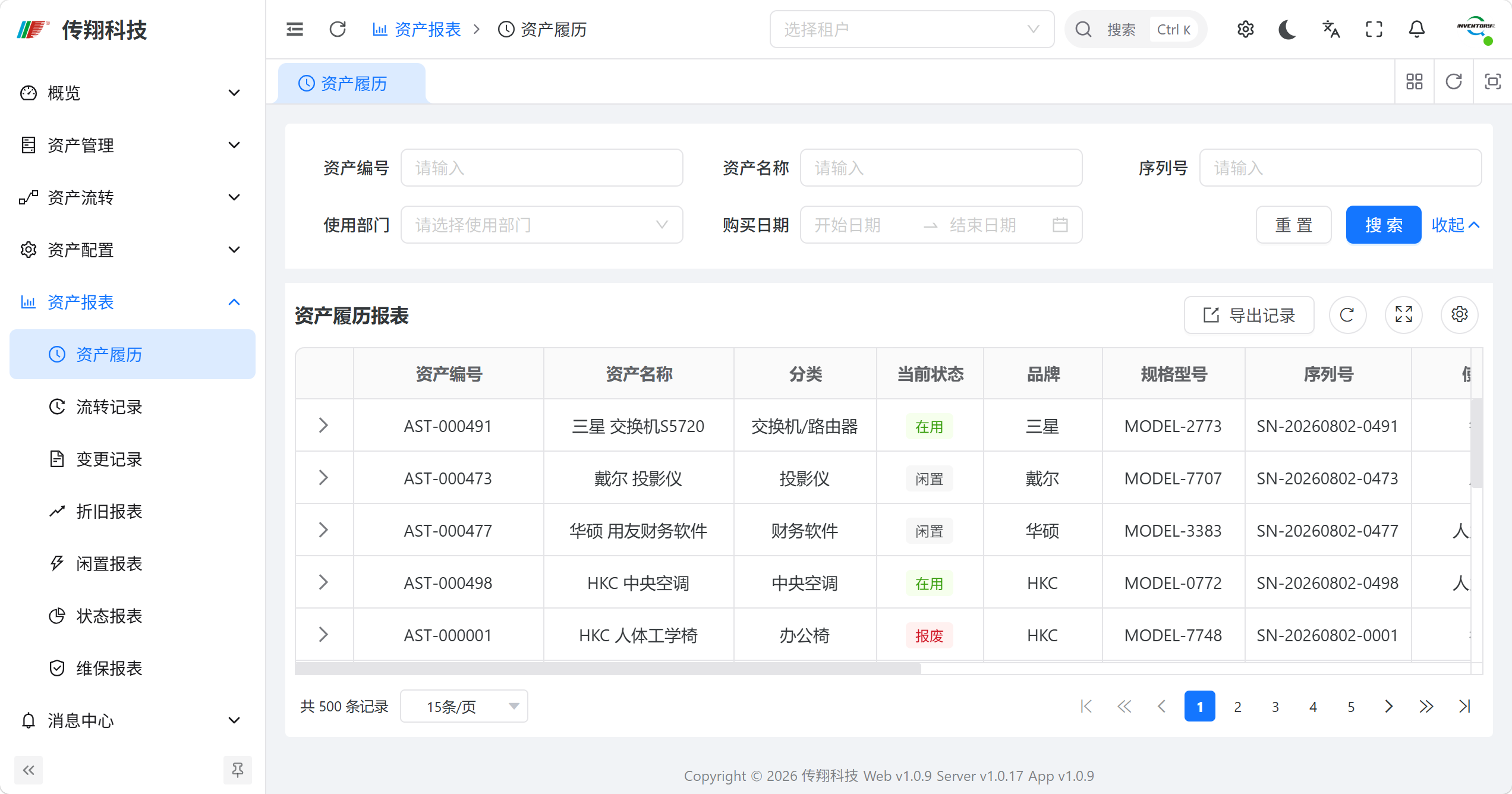Focus the 资产名称 input field
1512x794 pixels.
click(x=941, y=168)
